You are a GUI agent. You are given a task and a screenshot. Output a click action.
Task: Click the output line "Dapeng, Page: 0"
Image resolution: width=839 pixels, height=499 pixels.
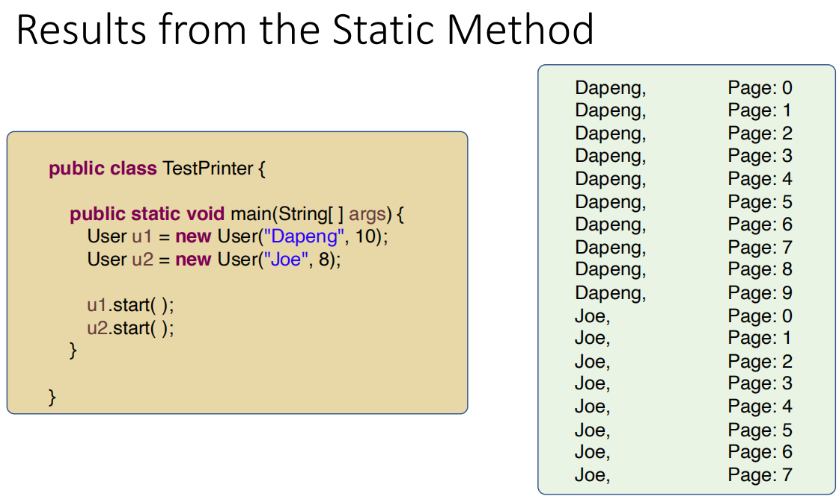(683, 88)
